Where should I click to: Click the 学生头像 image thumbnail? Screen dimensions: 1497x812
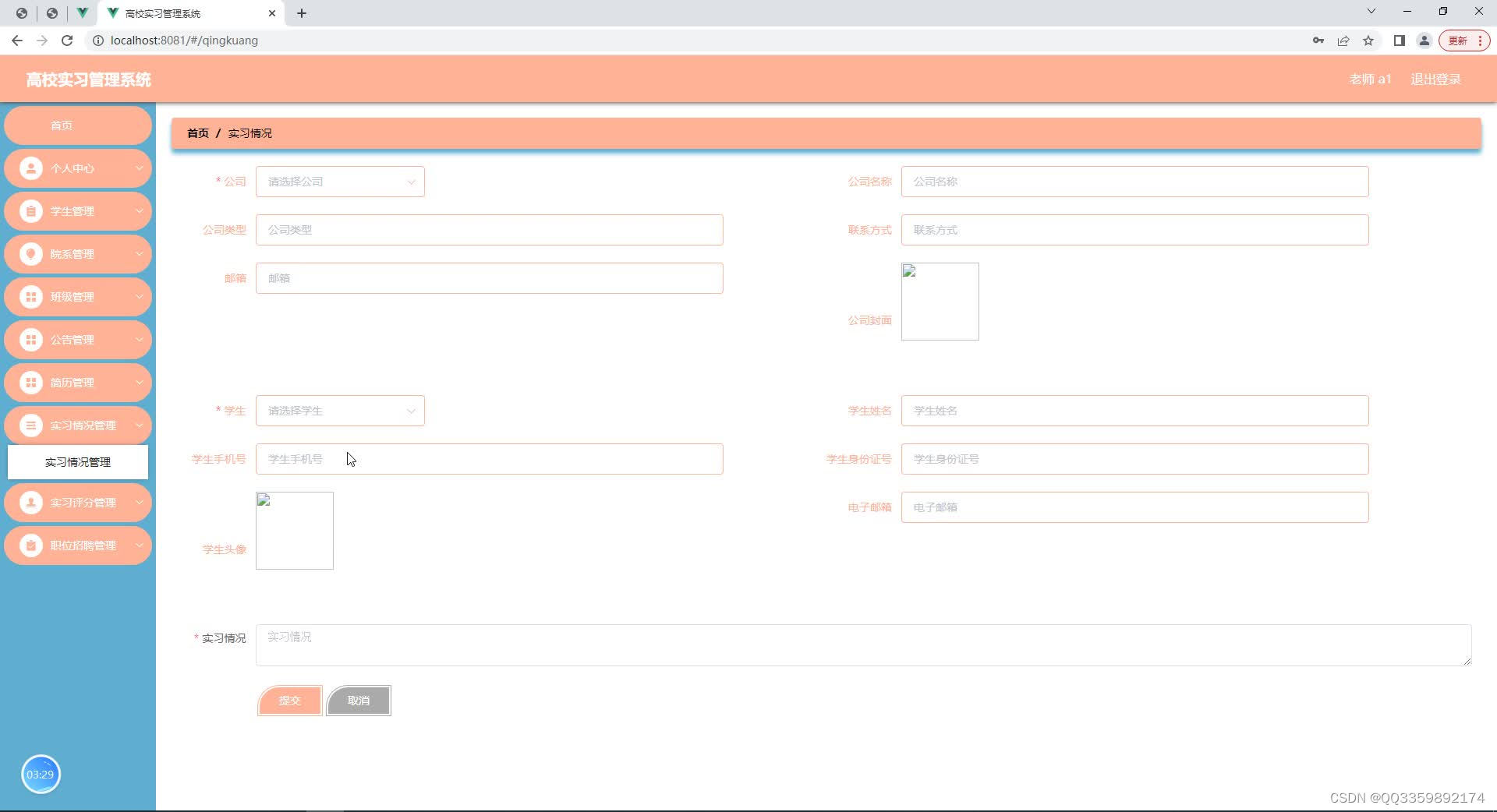(x=294, y=531)
